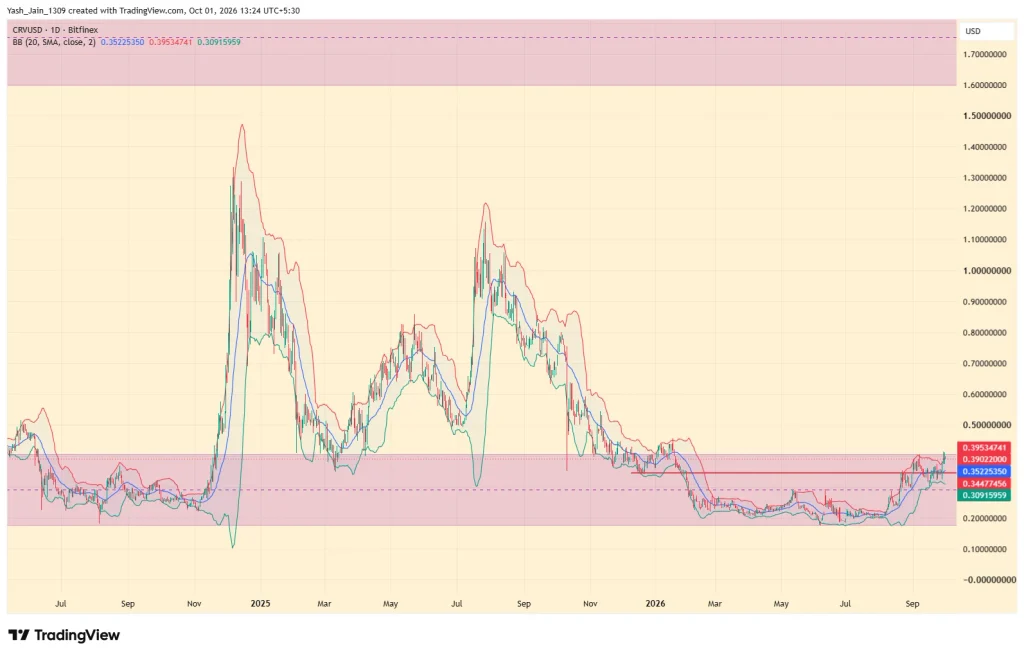Click the 0.80000000 price axis label
This screenshot has width=1024, height=656.
coord(985,333)
